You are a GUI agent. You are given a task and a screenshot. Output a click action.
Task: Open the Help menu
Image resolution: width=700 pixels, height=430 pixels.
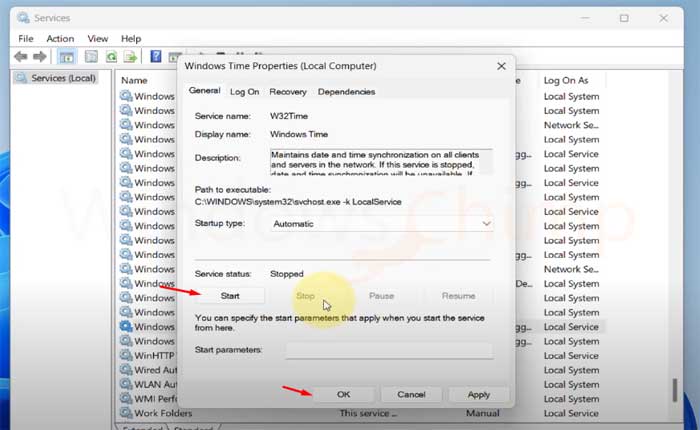click(x=131, y=39)
